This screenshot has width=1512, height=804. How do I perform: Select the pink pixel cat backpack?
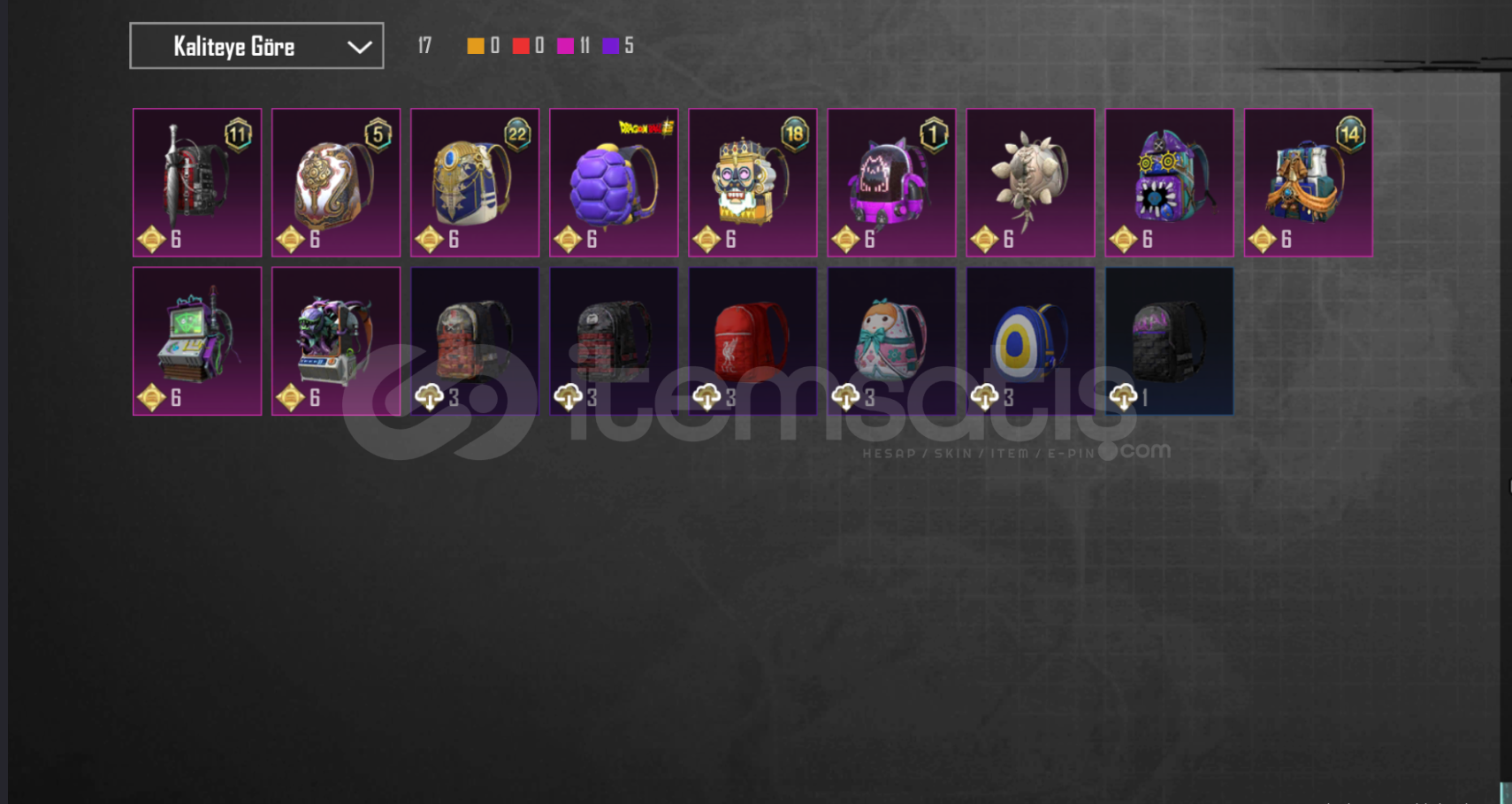pyautogui.click(x=891, y=183)
